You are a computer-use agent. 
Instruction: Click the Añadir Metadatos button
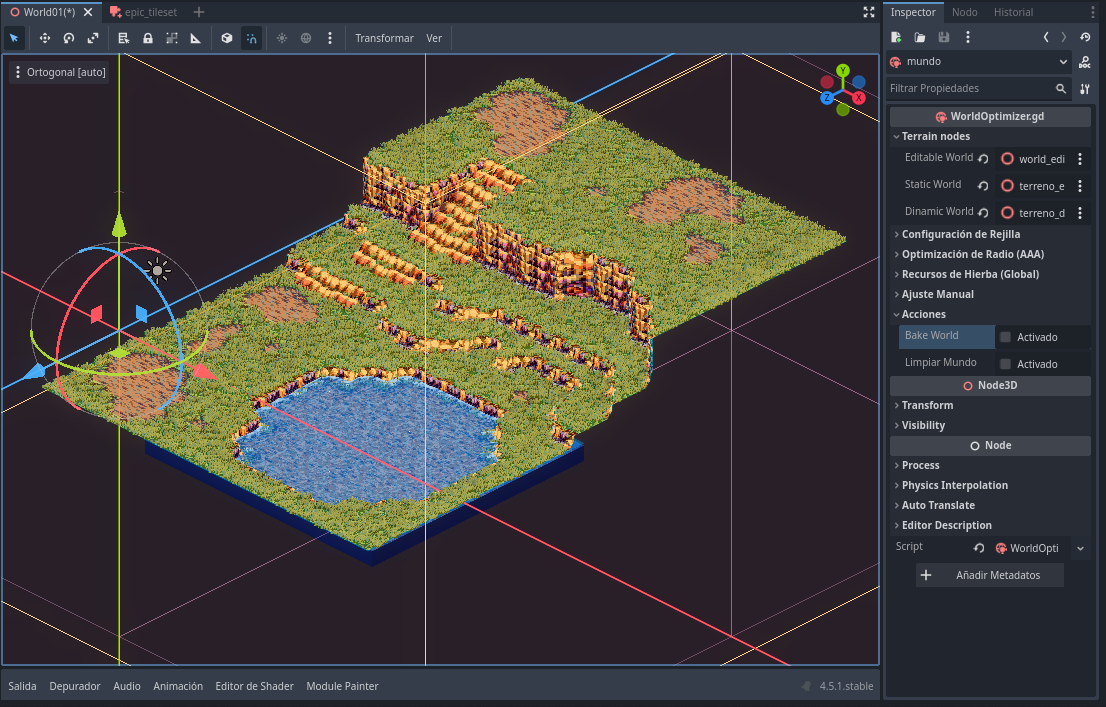[x=989, y=575]
